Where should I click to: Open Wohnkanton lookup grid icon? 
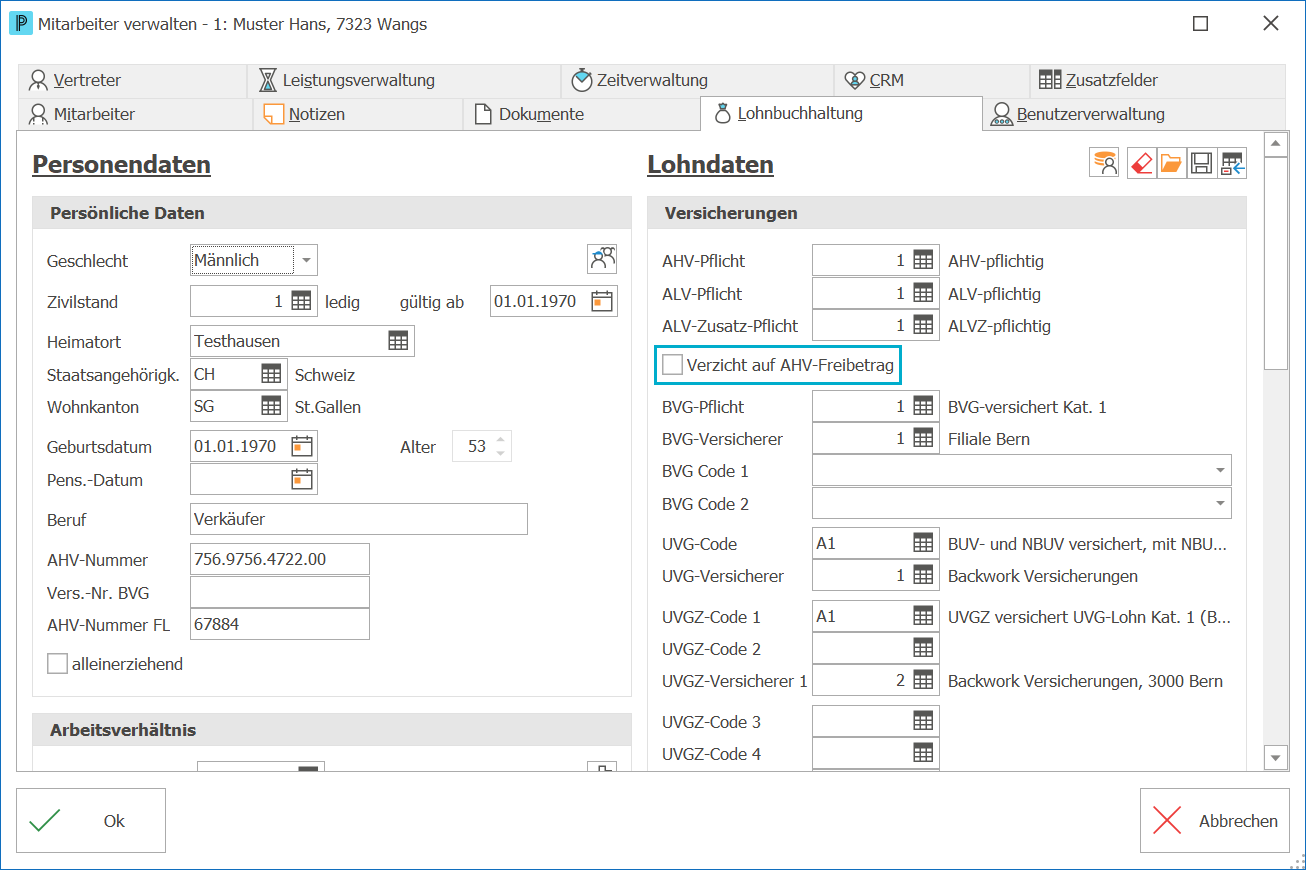271,406
